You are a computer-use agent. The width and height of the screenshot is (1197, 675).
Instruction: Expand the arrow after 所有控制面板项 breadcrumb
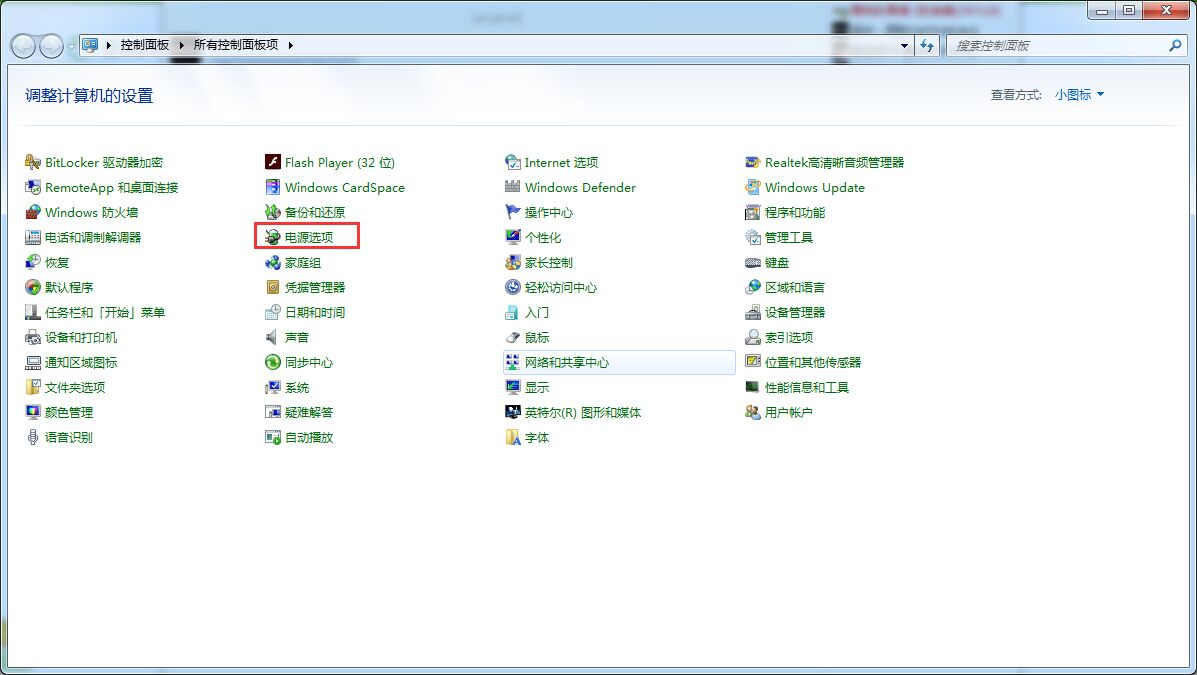(291, 45)
